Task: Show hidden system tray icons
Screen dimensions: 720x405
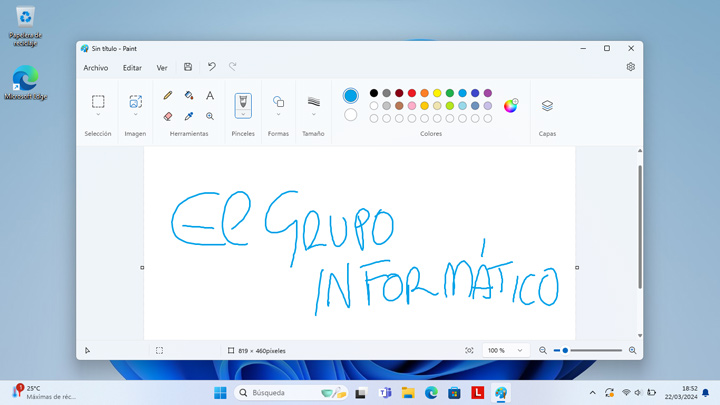Action: 592,393
